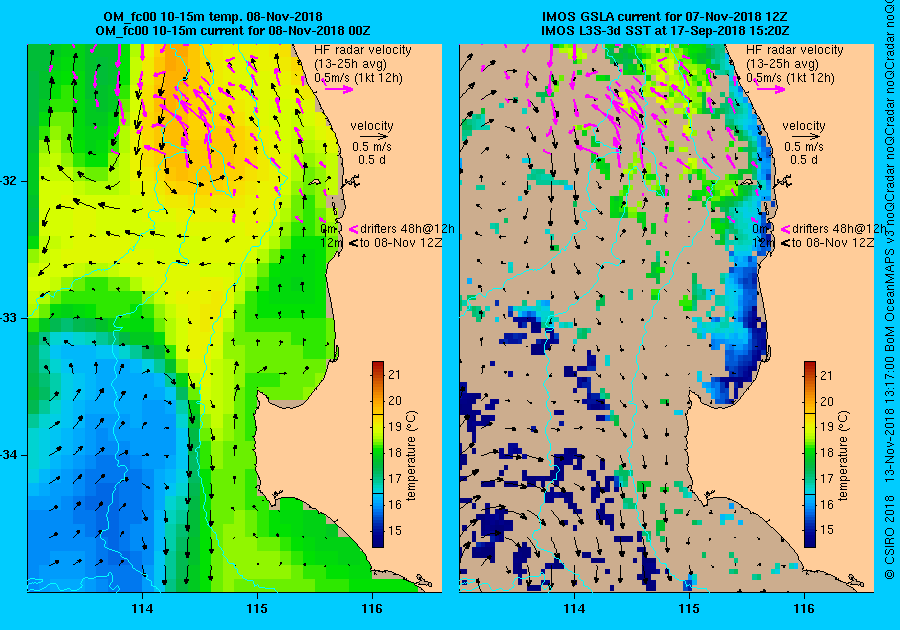Screen dimensions: 900x630
Task: Click '16' tick on right colorbar
Action: [826, 505]
